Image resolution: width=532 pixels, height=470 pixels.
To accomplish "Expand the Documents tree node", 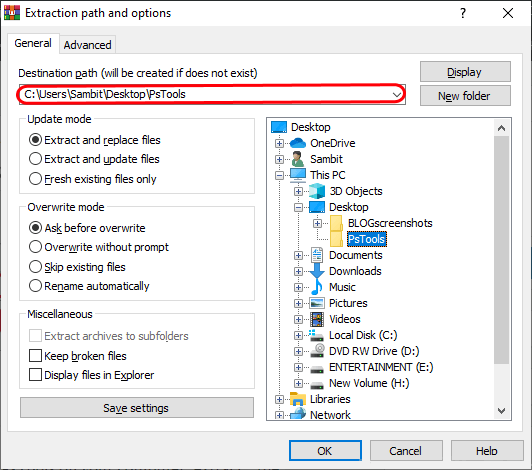I will [x=298, y=256].
